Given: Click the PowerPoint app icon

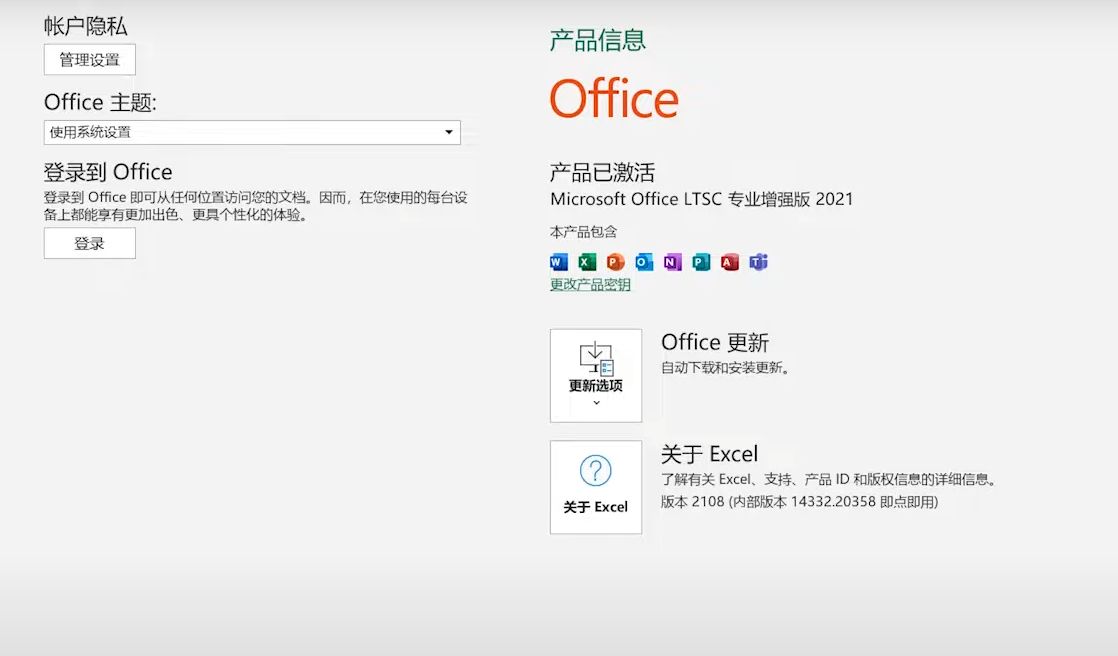Looking at the screenshot, I should pyautogui.click(x=616, y=262).
